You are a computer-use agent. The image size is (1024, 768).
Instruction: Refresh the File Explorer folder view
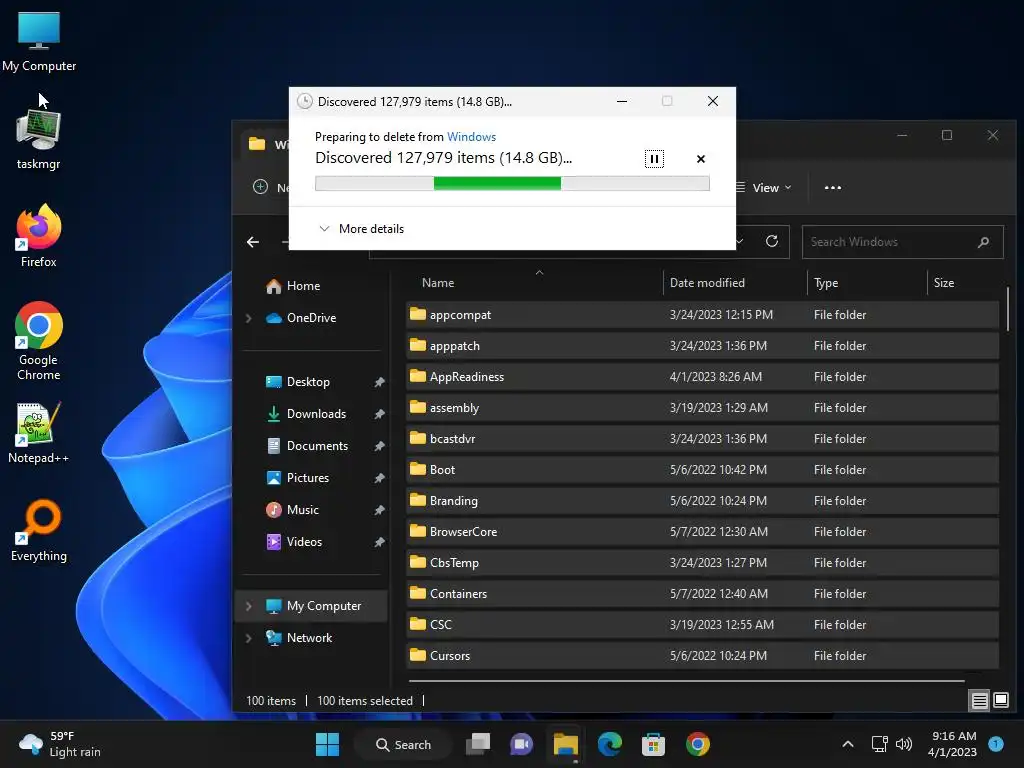click(x=771, y=242)
